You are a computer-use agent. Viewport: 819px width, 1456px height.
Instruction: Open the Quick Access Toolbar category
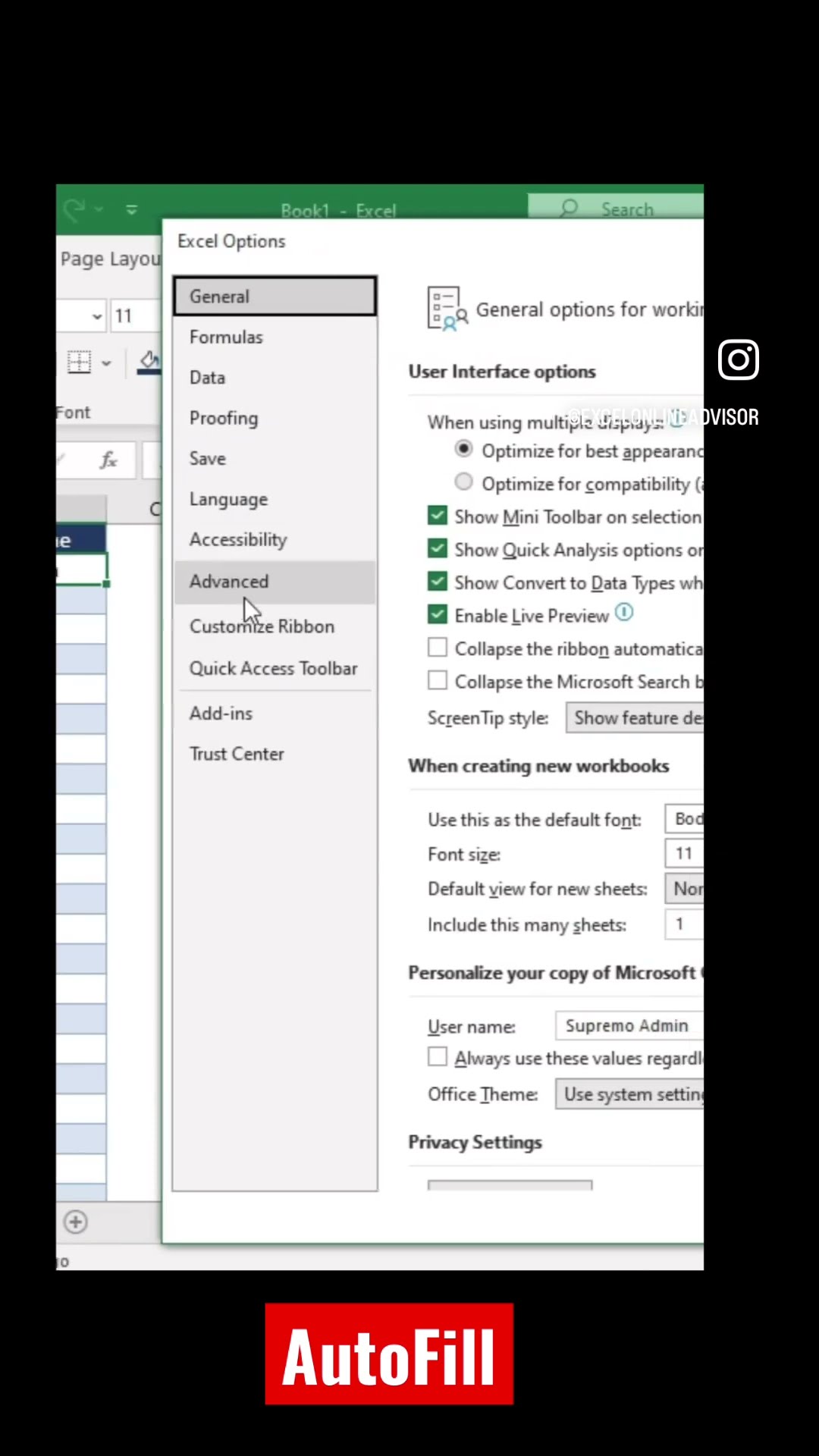coord(275,668)
